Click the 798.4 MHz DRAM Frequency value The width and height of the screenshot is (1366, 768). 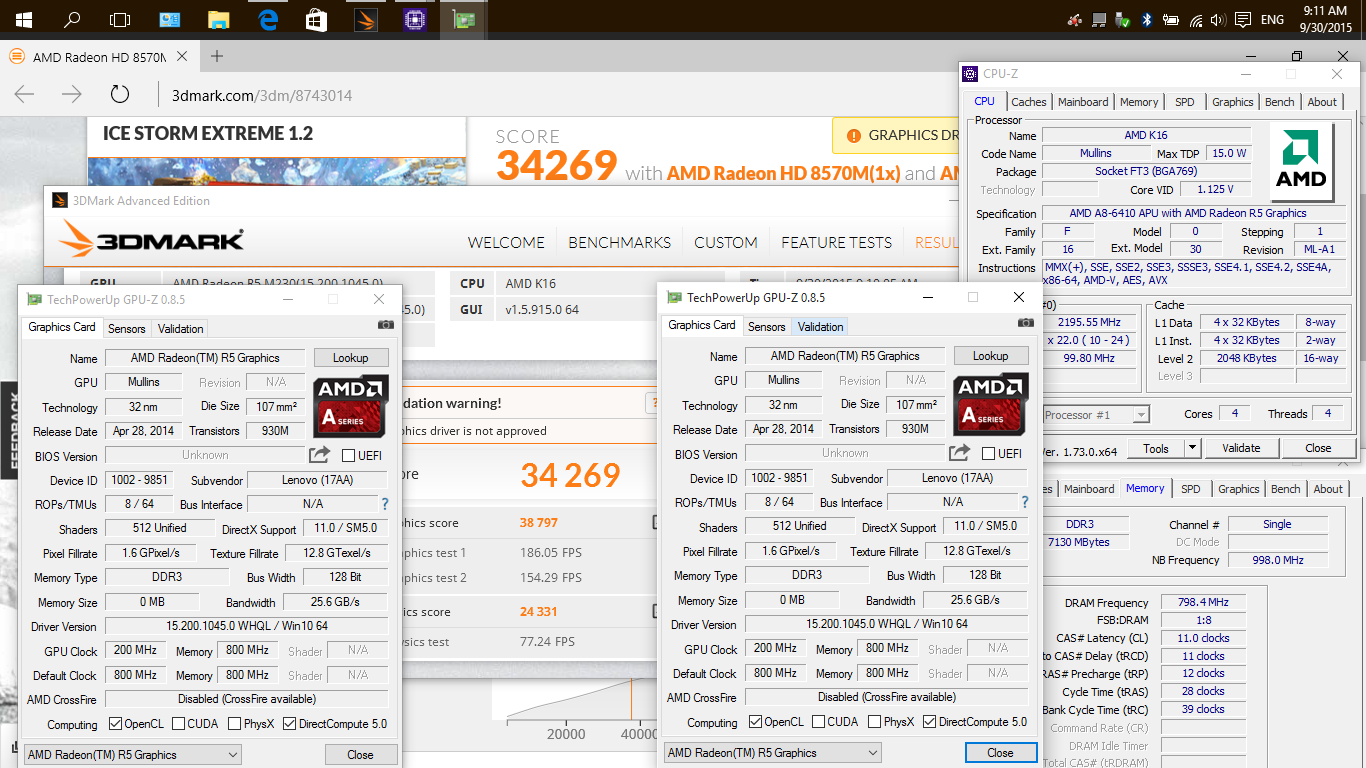(1203, 603)
